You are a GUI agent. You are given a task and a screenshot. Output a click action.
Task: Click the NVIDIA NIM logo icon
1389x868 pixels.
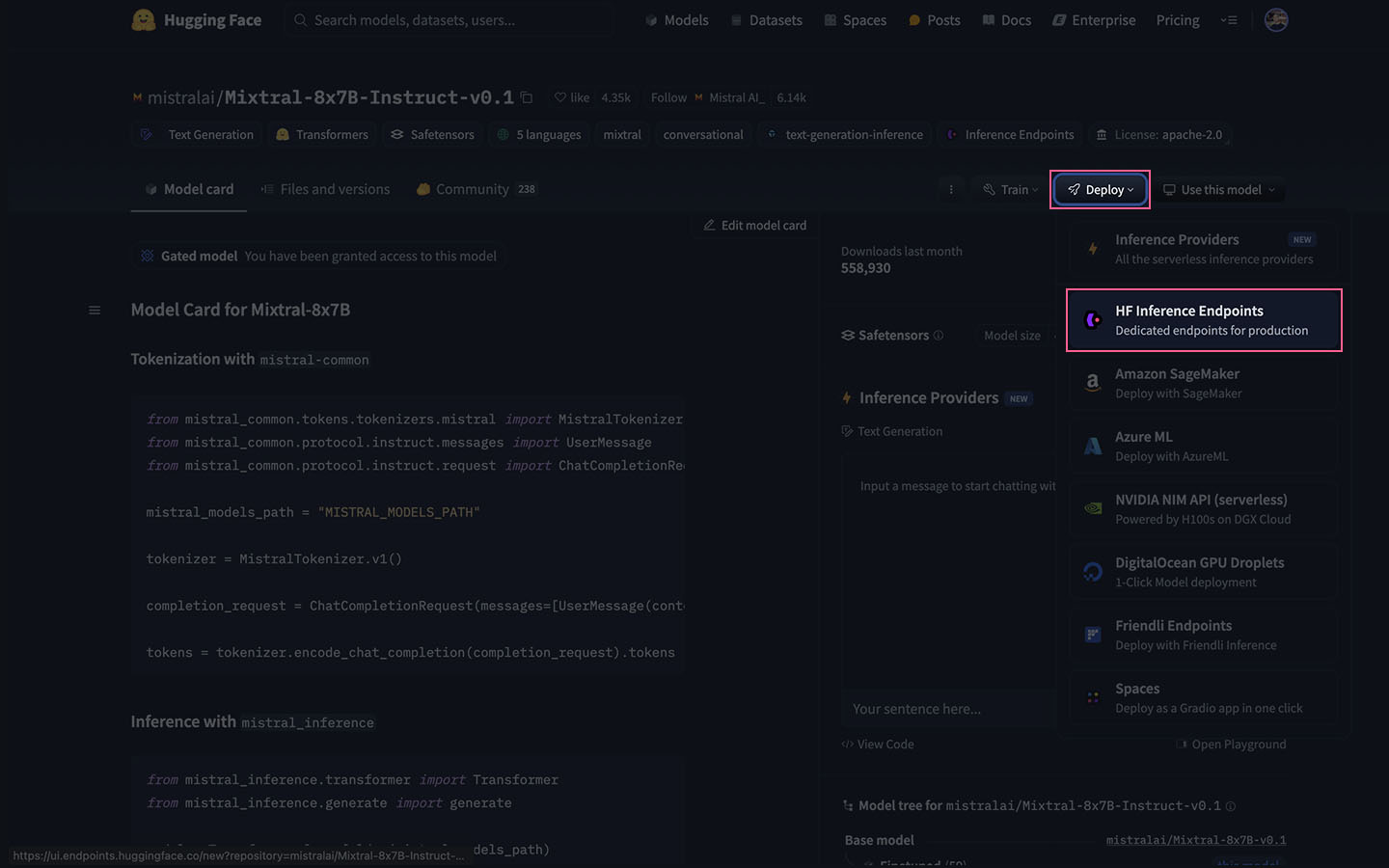[x=1093, y=508]
